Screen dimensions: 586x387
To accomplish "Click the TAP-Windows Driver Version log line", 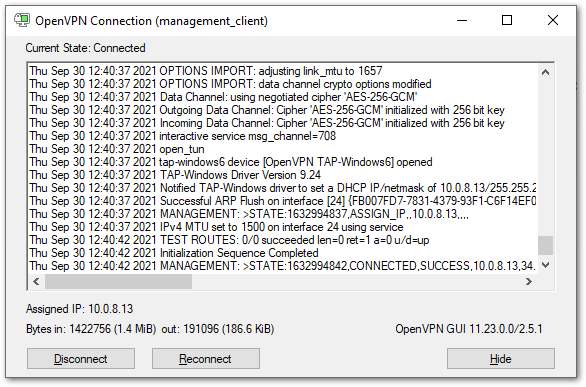I will pyautogui.click(x=175, y=175).
